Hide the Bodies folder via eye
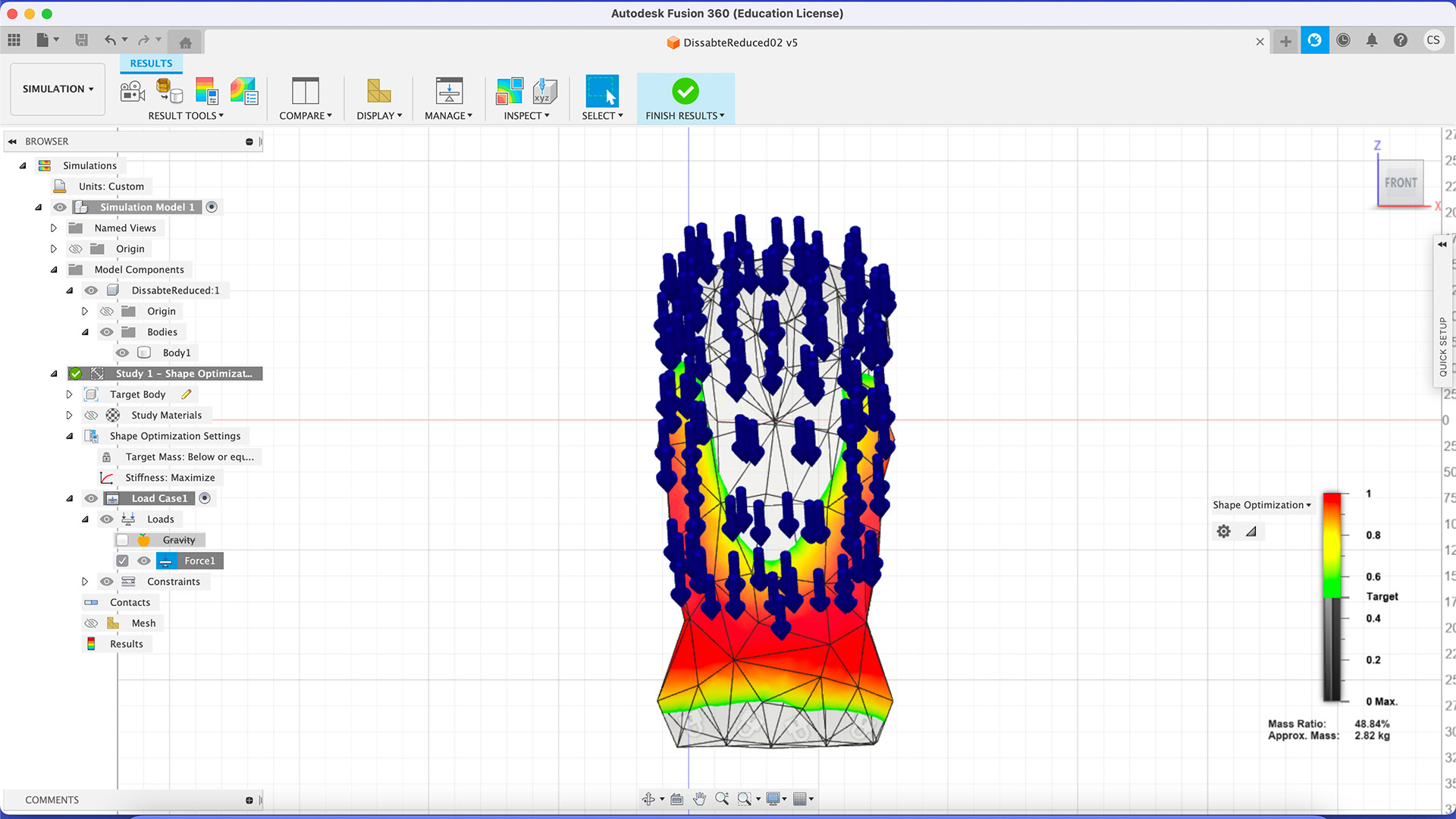Image resolution: width=1456 pixels, height=819 pixels. click(107, 332)
